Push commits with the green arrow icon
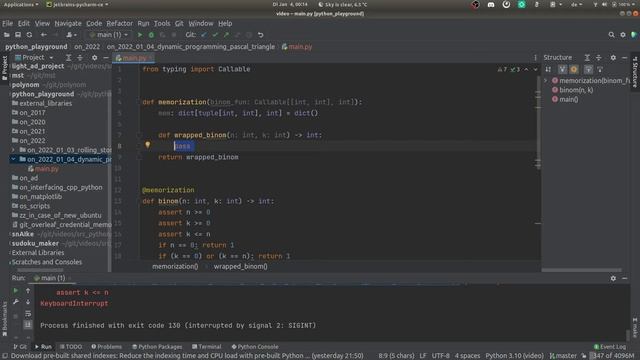640x360 pixels. click(x=227, y=35)
